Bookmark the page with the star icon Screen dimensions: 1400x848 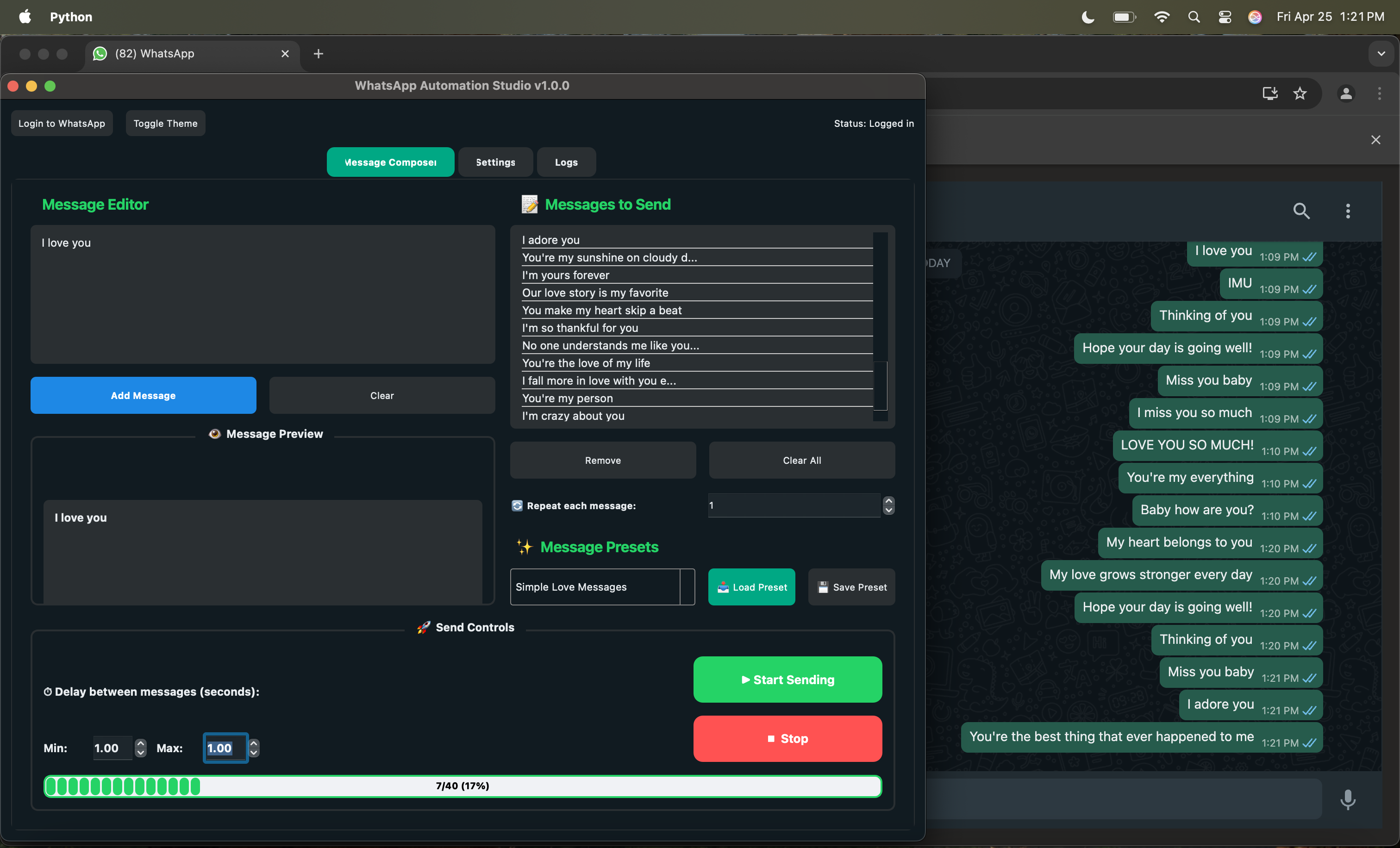[1300, 93]
